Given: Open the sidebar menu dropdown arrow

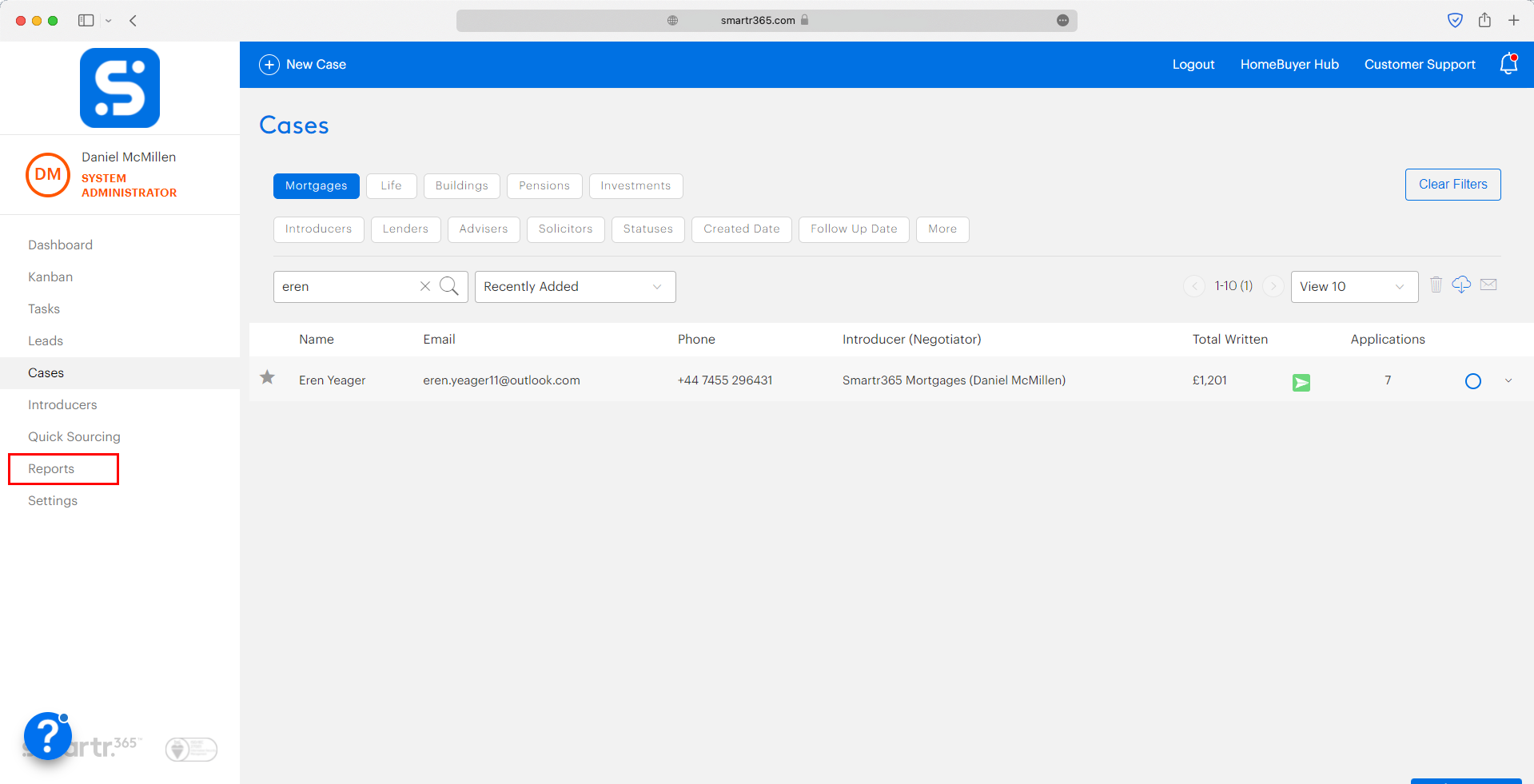Looking at the screenshot, I should coord(109,21).
